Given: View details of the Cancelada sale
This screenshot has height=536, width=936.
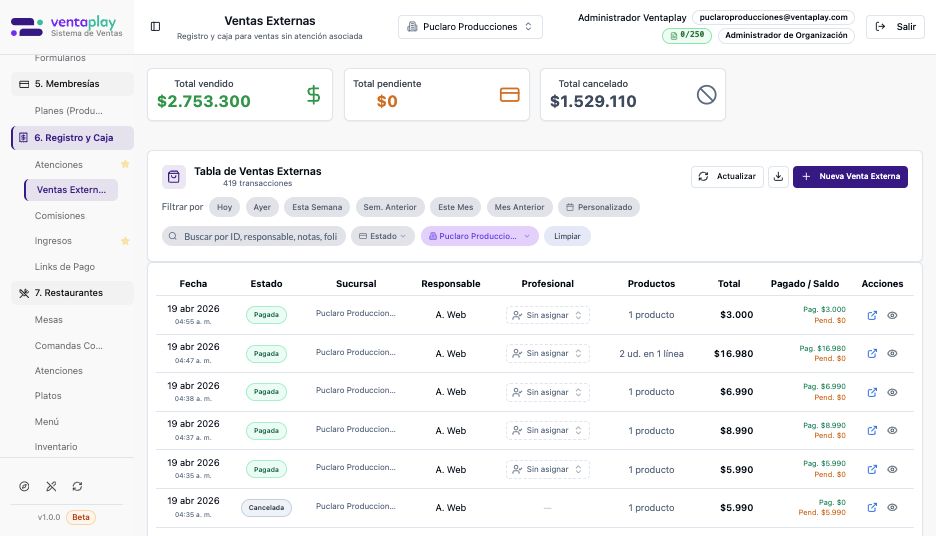Looking at the screenshot, I should pos(892,507).
